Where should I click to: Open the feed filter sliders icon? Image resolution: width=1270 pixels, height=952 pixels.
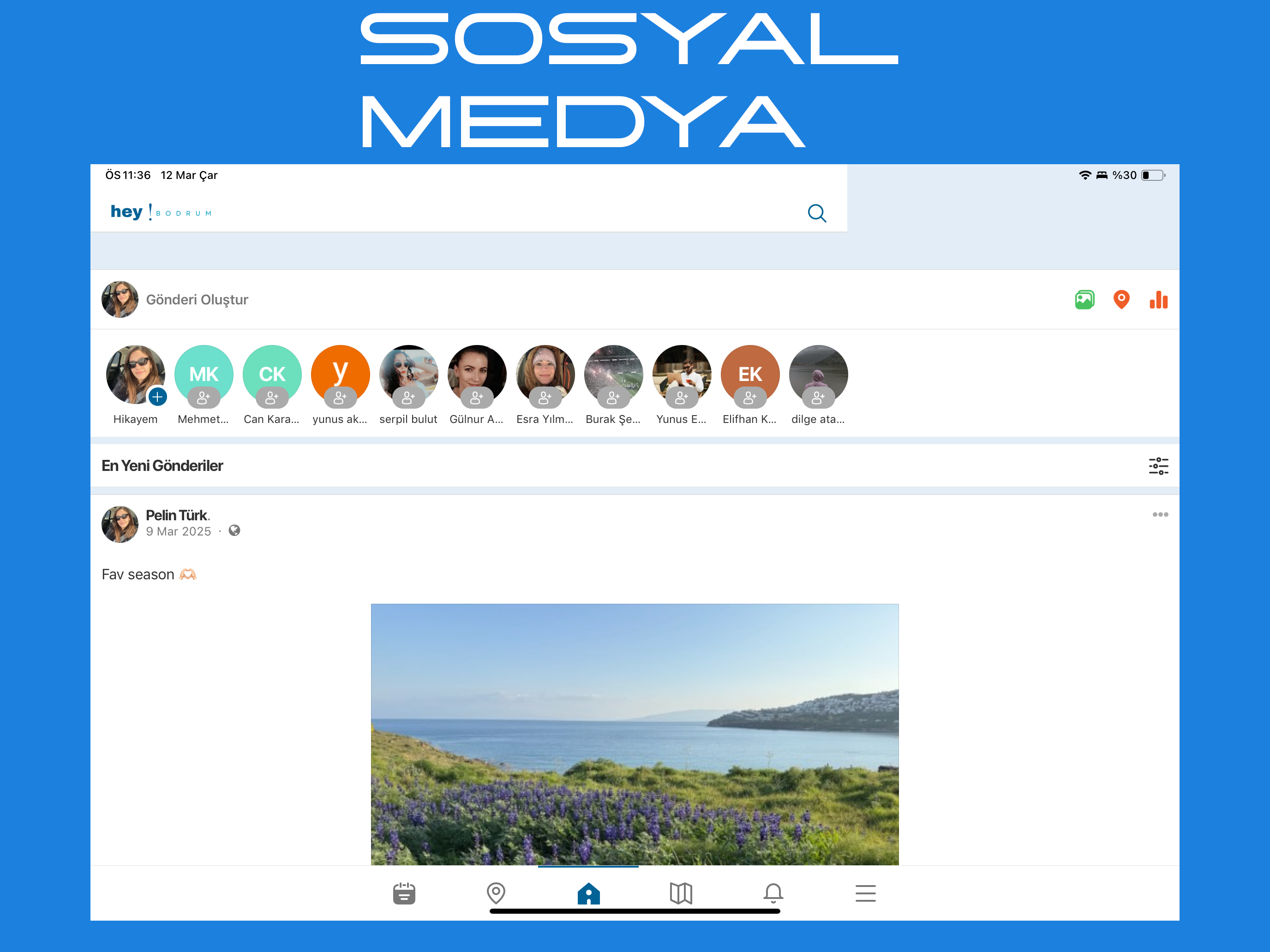tap(1159, 466)
